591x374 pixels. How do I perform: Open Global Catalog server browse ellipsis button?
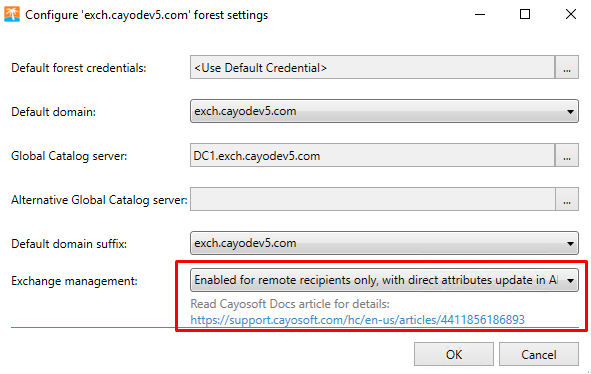coord(567,155)
